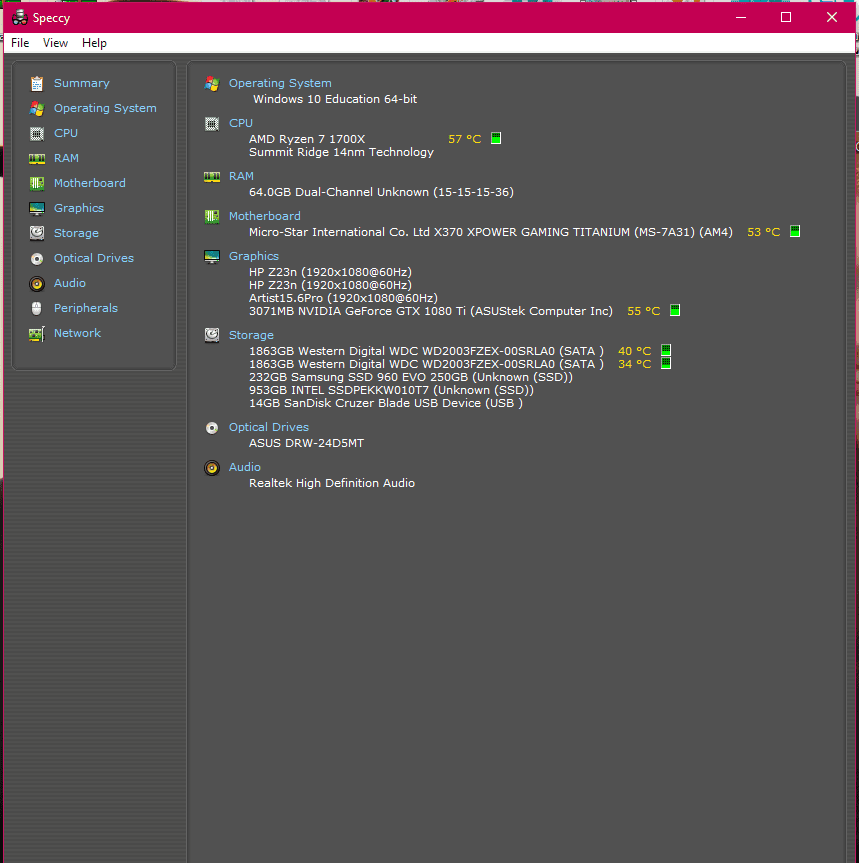Click the Peripherals mouse icon in sidebar

[37, 308]
